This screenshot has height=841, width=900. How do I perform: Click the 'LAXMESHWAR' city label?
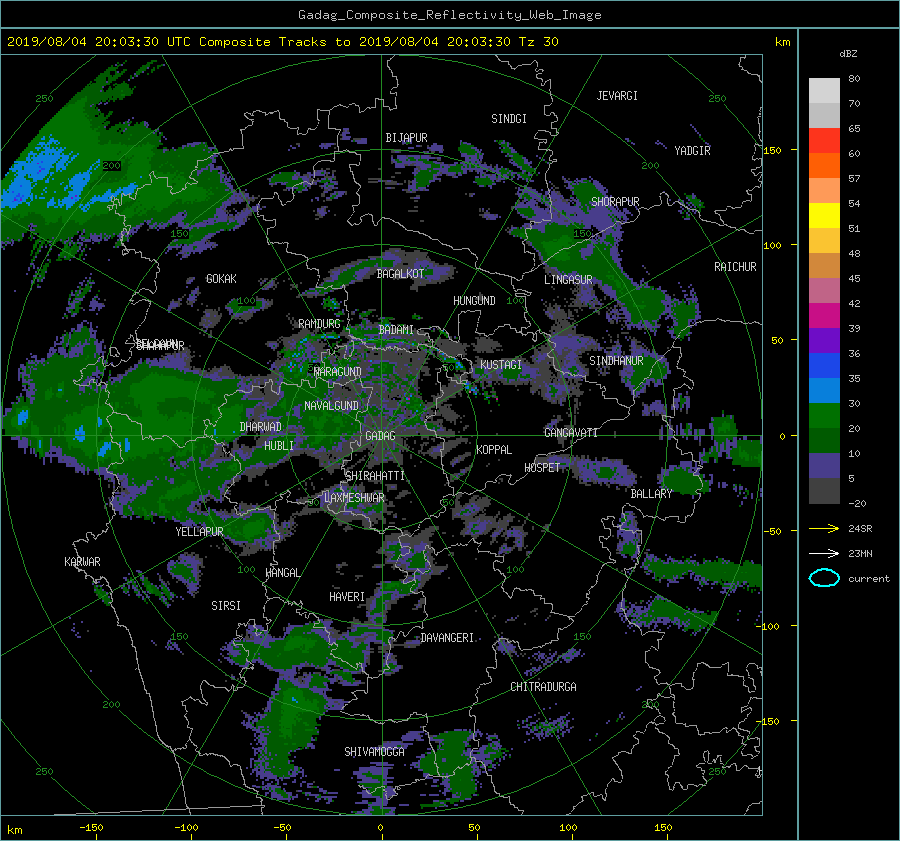click(354, 498)
